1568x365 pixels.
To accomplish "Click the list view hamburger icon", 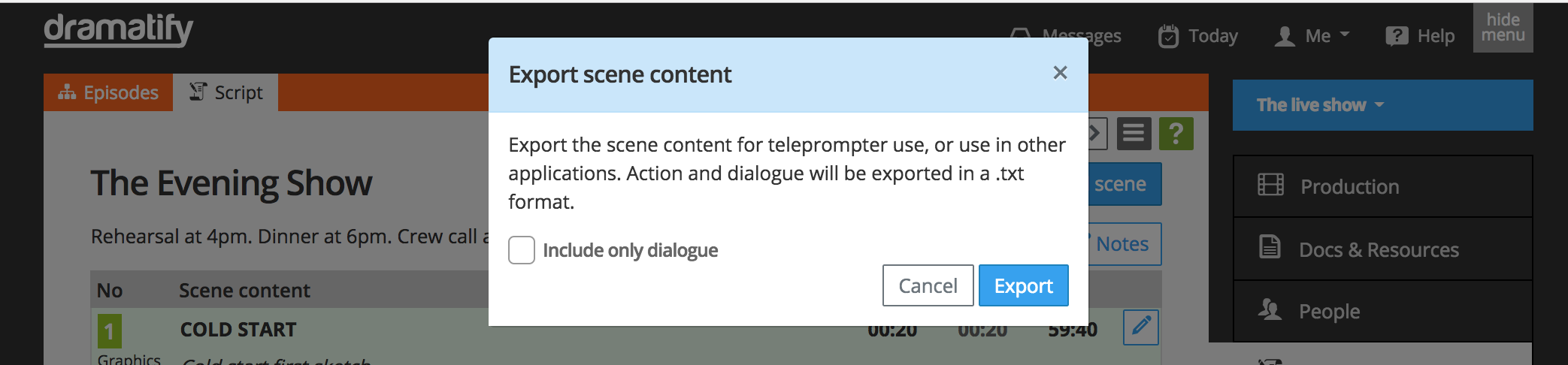I will point(1134,134).
